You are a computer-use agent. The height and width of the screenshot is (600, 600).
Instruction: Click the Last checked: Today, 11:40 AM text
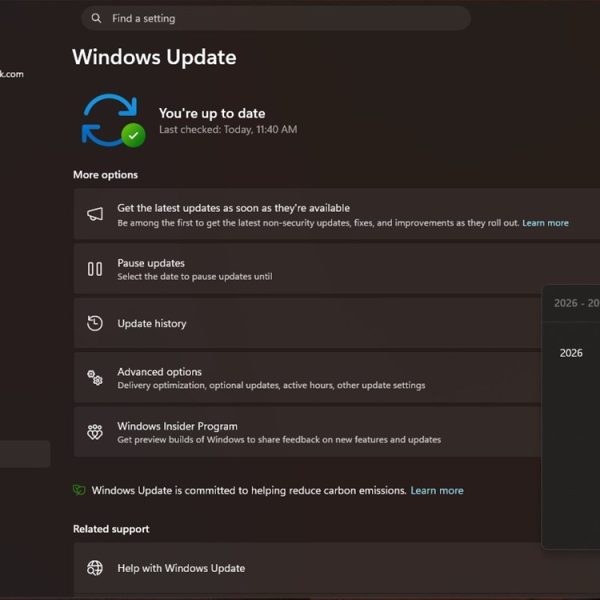point(228,129)
